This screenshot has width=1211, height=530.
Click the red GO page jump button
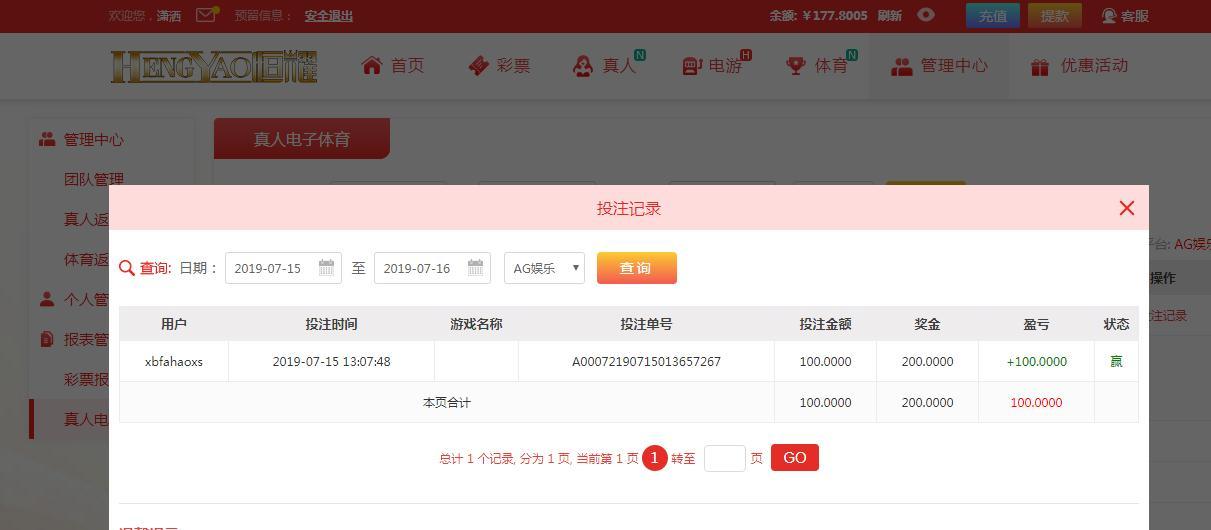click(x=795, y=458)
